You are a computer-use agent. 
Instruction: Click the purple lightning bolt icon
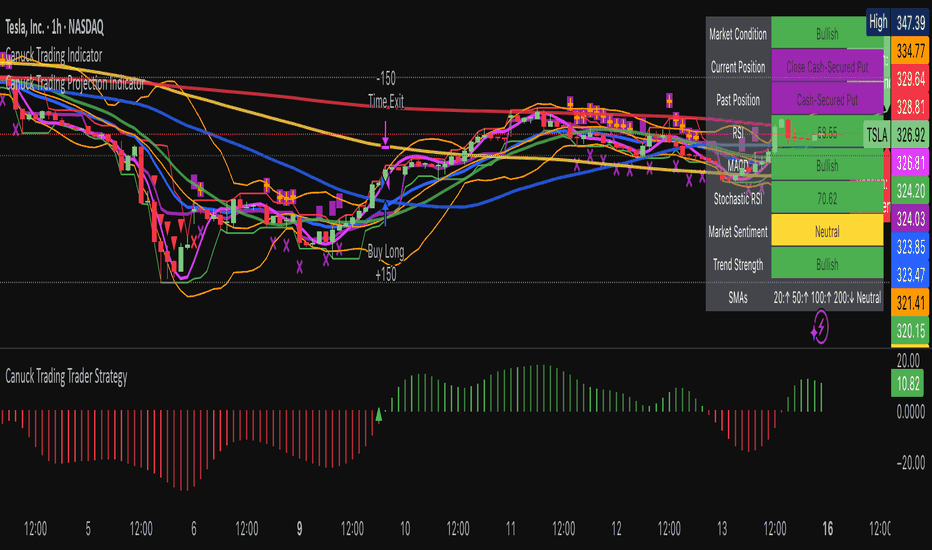coord(820,327)
